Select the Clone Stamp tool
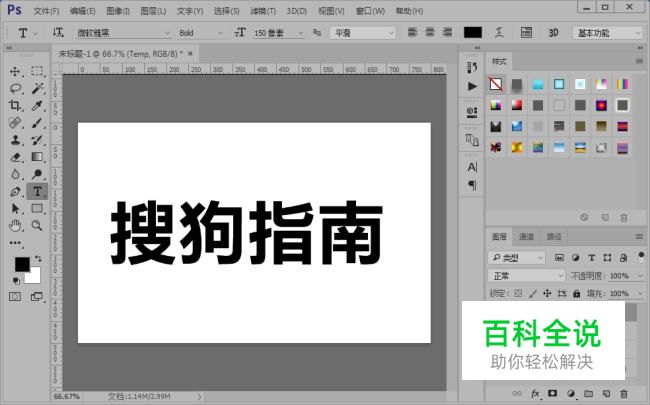The width and height of the screenshot is (650, 405). tap(15, 140)
